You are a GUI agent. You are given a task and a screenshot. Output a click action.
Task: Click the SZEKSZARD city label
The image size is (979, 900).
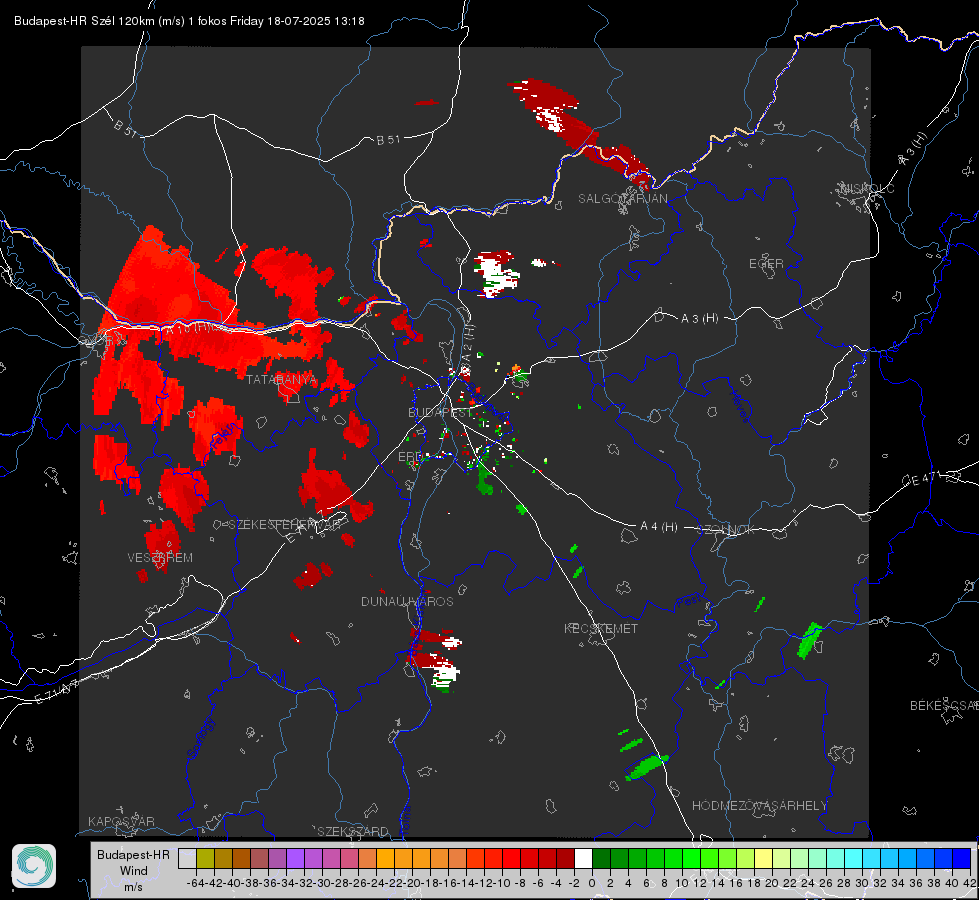click(x=352, y=831)
